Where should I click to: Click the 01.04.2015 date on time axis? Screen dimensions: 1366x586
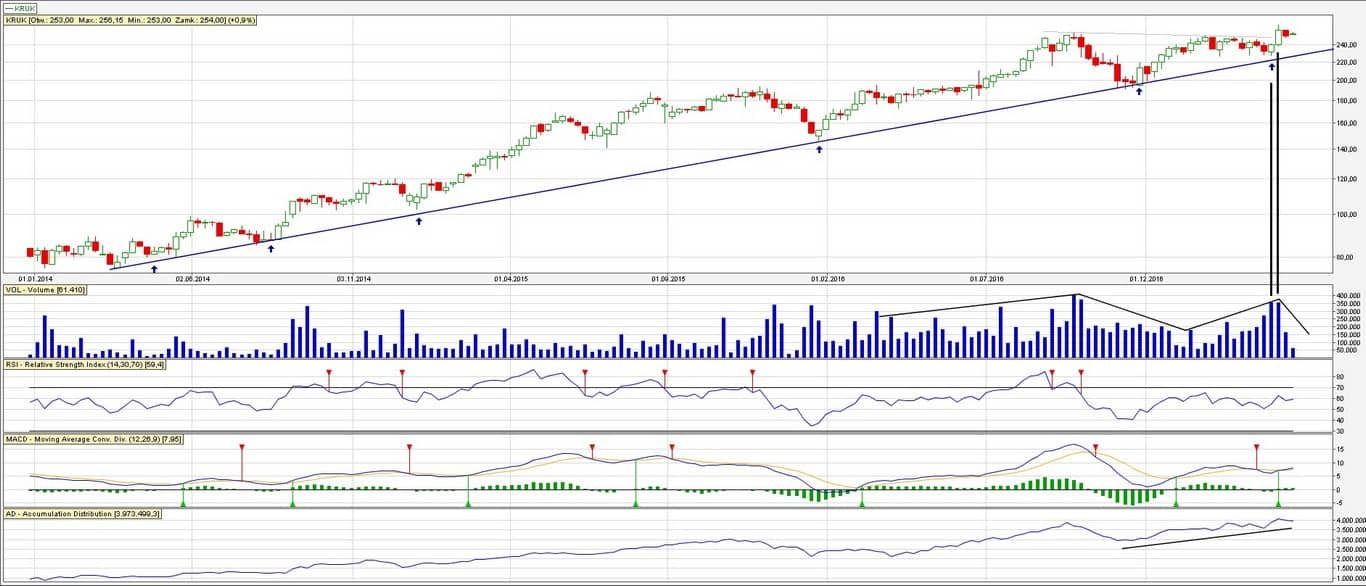click(511, 278)
